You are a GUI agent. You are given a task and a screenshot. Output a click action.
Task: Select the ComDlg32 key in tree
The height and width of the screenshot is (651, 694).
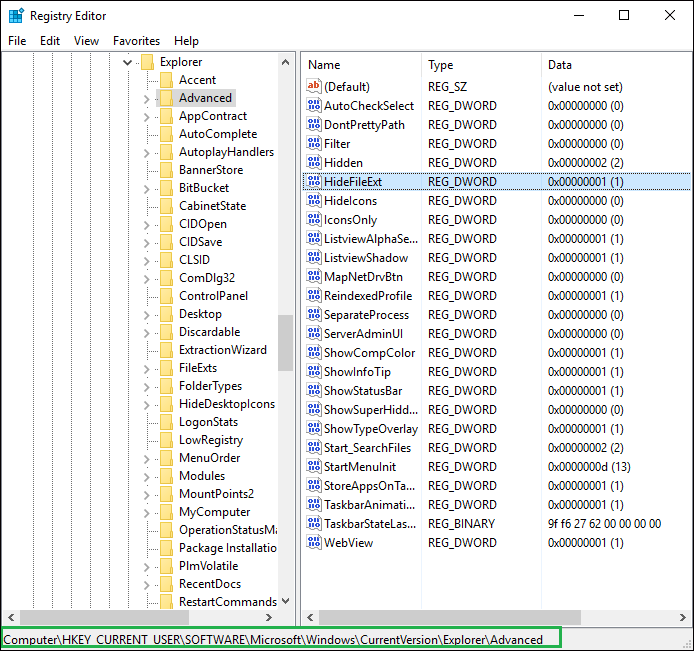click(207, 278)
